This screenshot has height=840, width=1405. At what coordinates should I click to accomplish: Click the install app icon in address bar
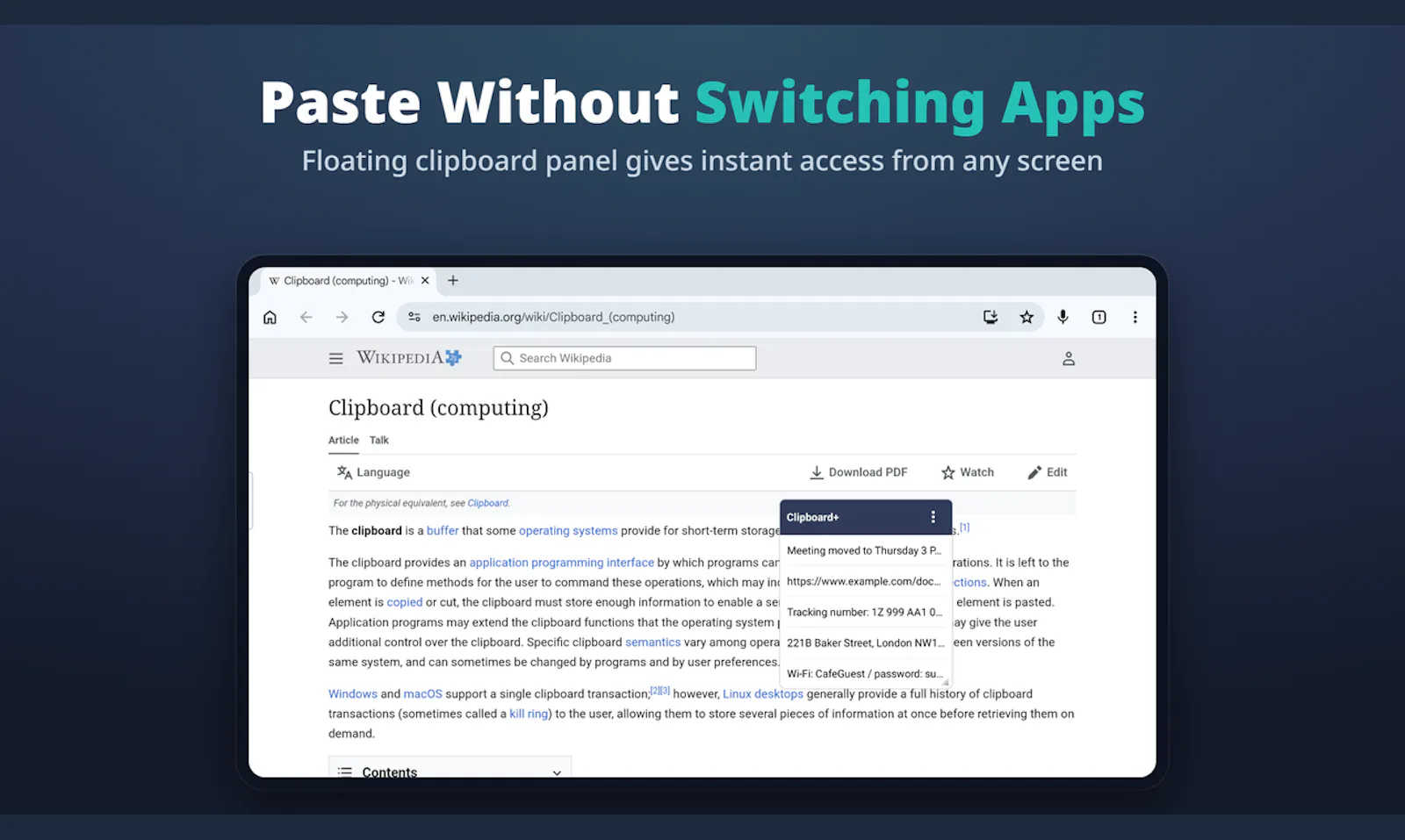click(991, 317)
